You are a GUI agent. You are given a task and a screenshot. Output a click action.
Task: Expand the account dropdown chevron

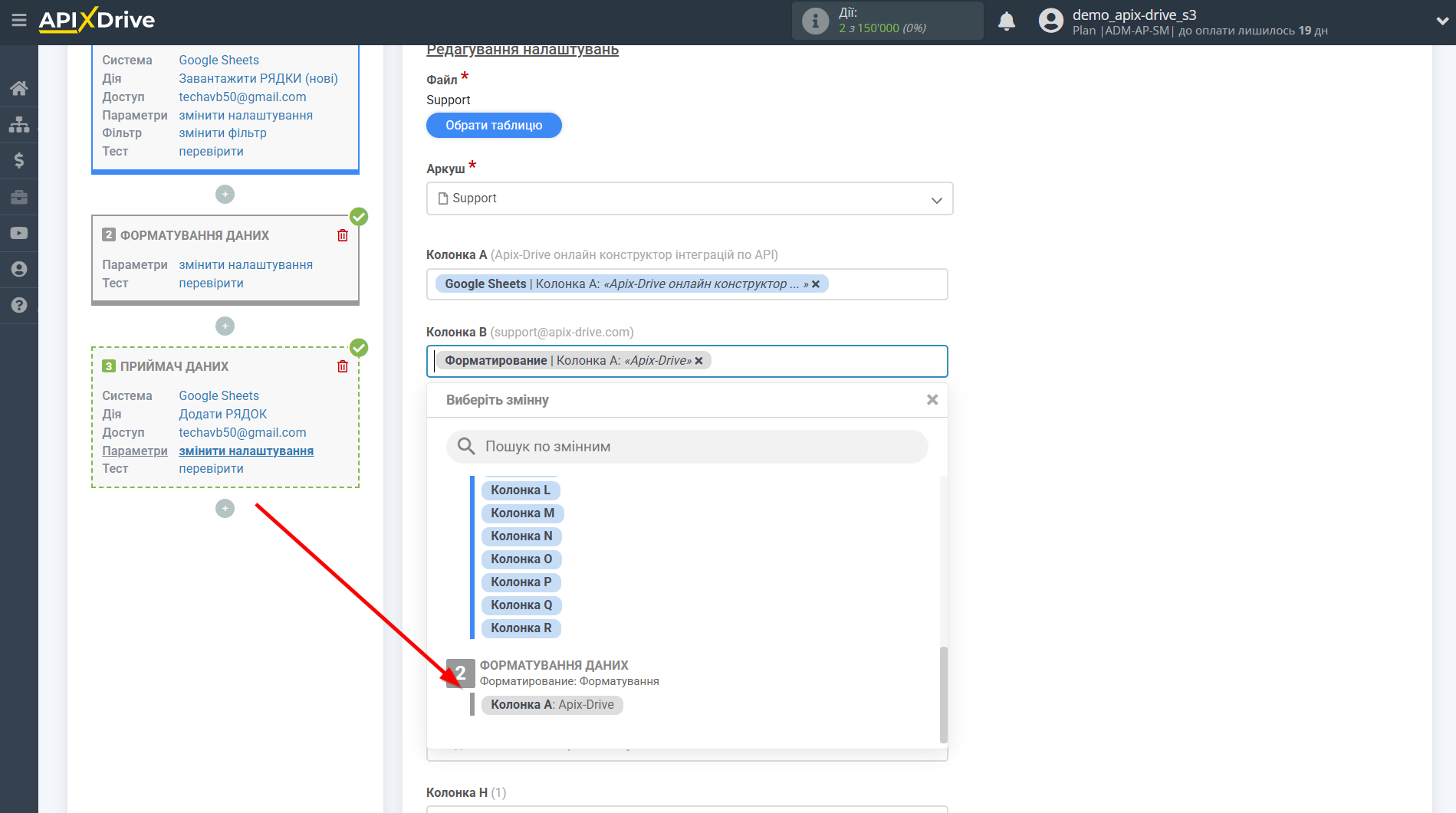1441,21
